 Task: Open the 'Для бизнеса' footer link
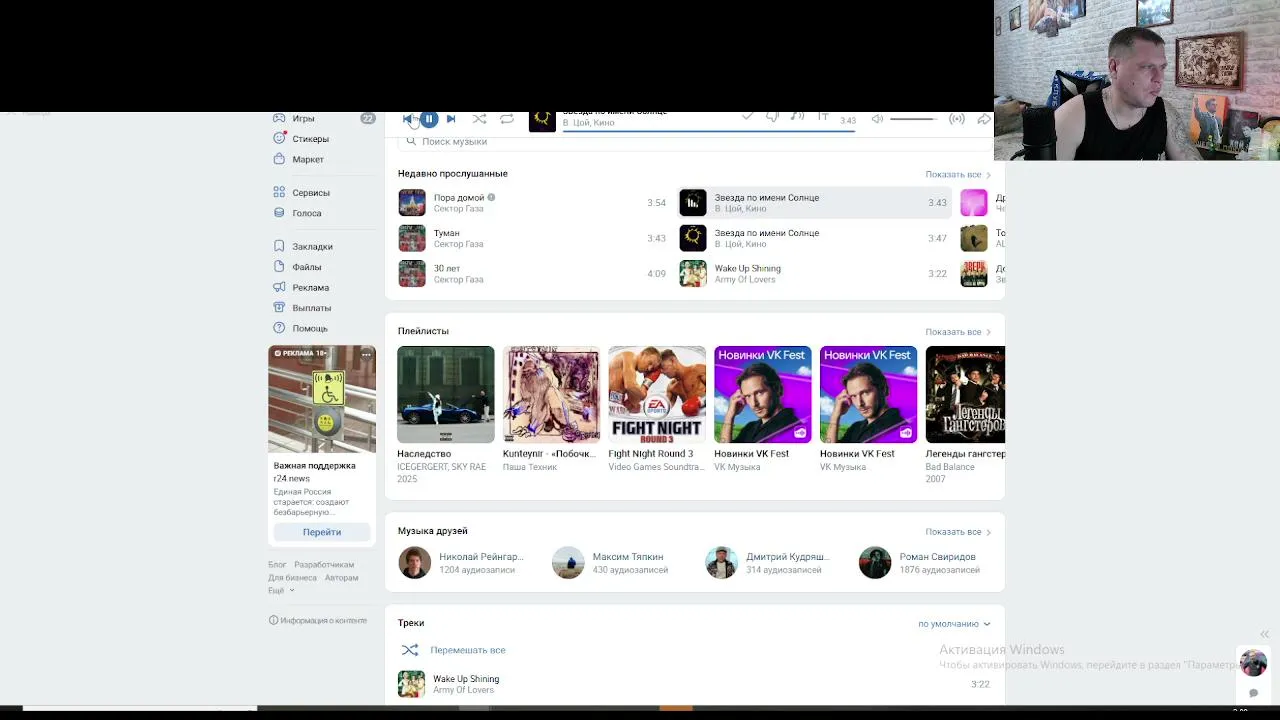pyautogui.click(x=292, y=578)
